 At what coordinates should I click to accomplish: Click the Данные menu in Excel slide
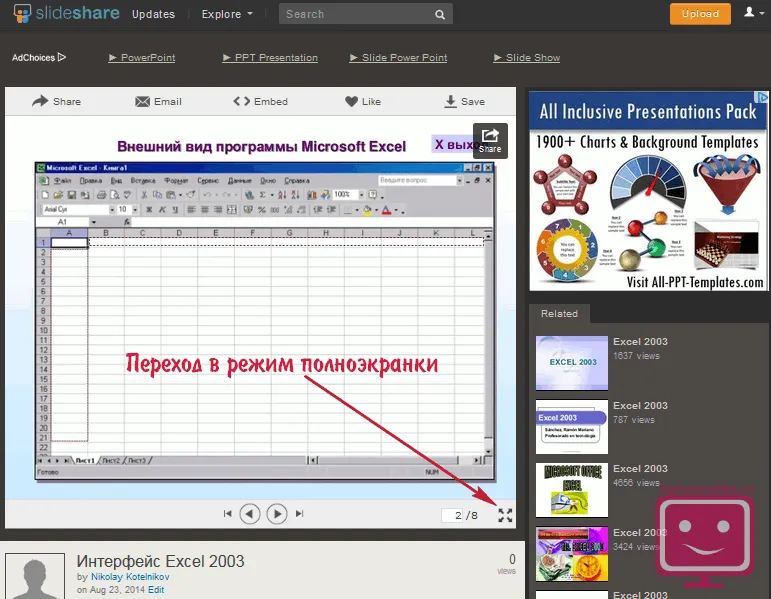pos(239,180)
